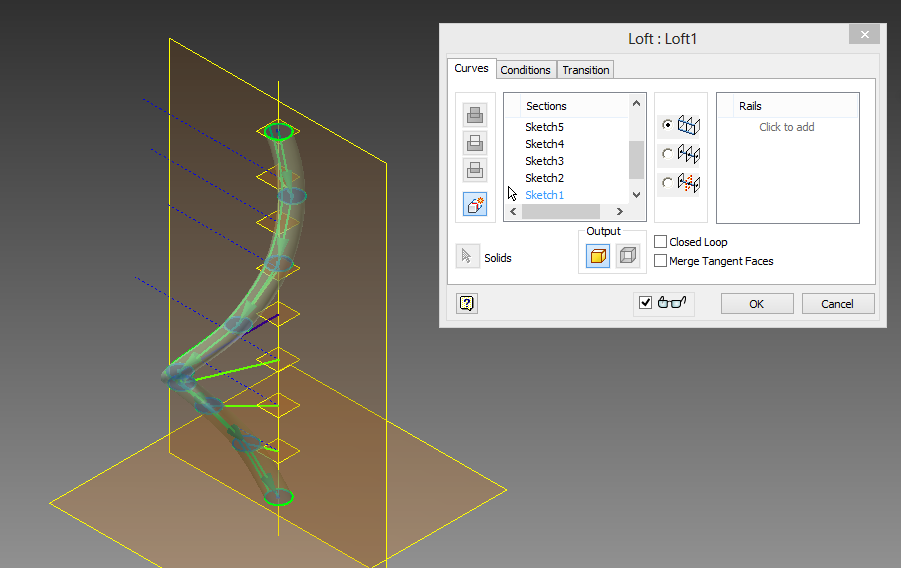The width and height of the screenshot is (901, 568).
Task: Click the bottom green sketch circle
Action: point(279,497)
